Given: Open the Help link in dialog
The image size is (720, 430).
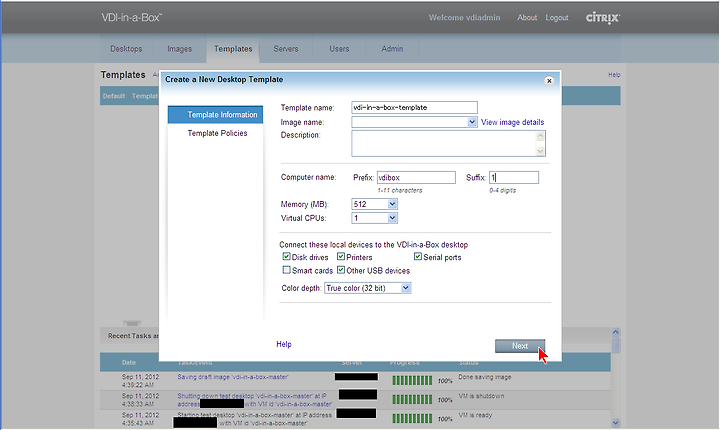Looking at the screenshot, I should click(284, 344).
